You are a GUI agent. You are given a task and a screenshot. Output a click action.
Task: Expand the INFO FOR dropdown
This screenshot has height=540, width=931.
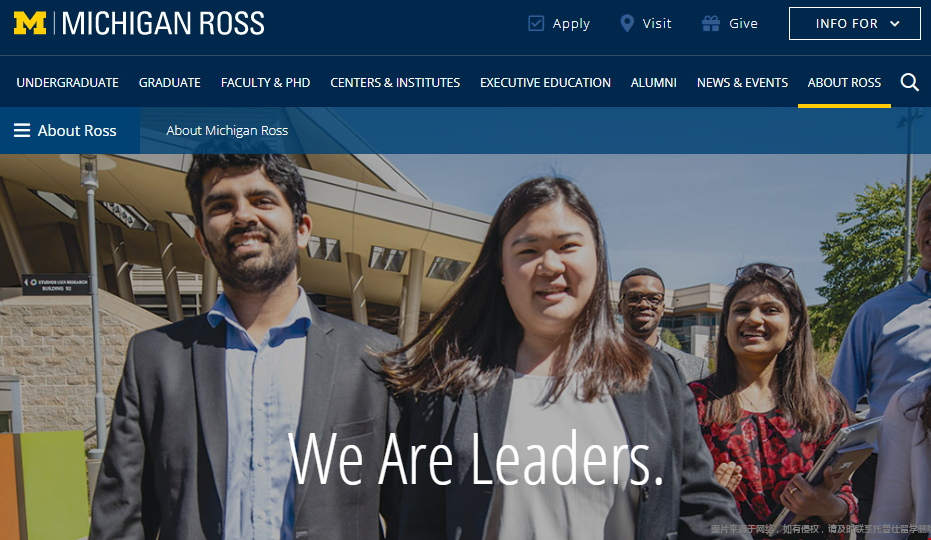click(x=854, y=24)
